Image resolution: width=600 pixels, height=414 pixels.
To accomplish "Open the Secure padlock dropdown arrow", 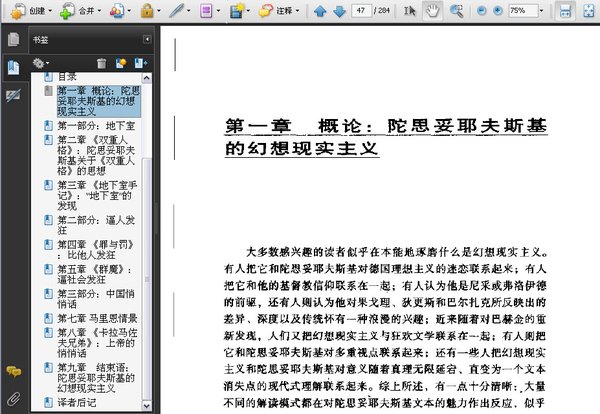I will pos(159,11).
